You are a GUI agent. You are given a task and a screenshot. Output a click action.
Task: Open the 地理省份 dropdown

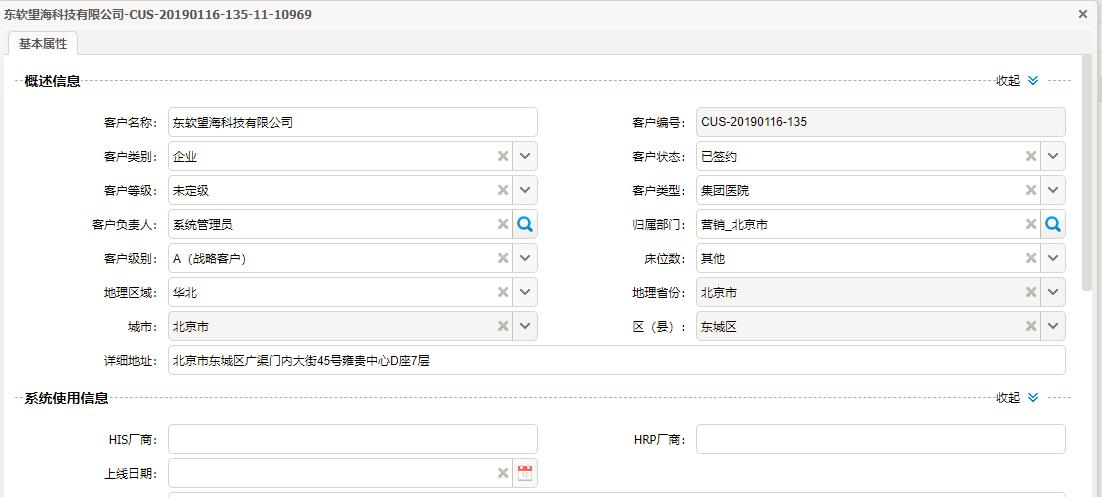click(1053, 292)
